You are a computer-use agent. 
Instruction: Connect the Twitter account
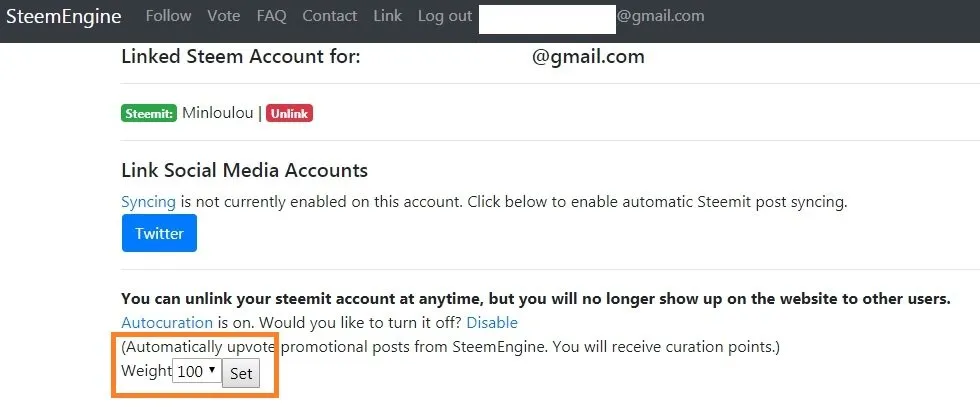(159, 233)
